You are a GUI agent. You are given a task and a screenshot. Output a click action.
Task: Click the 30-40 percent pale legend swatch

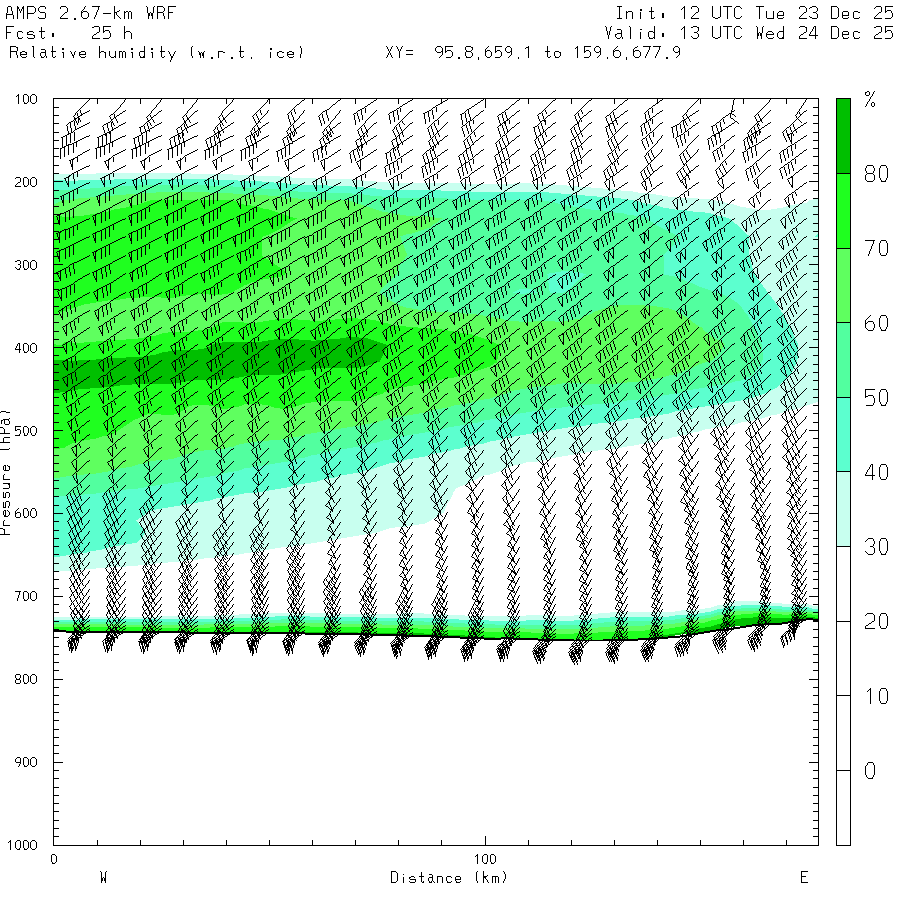coord(843,509)
